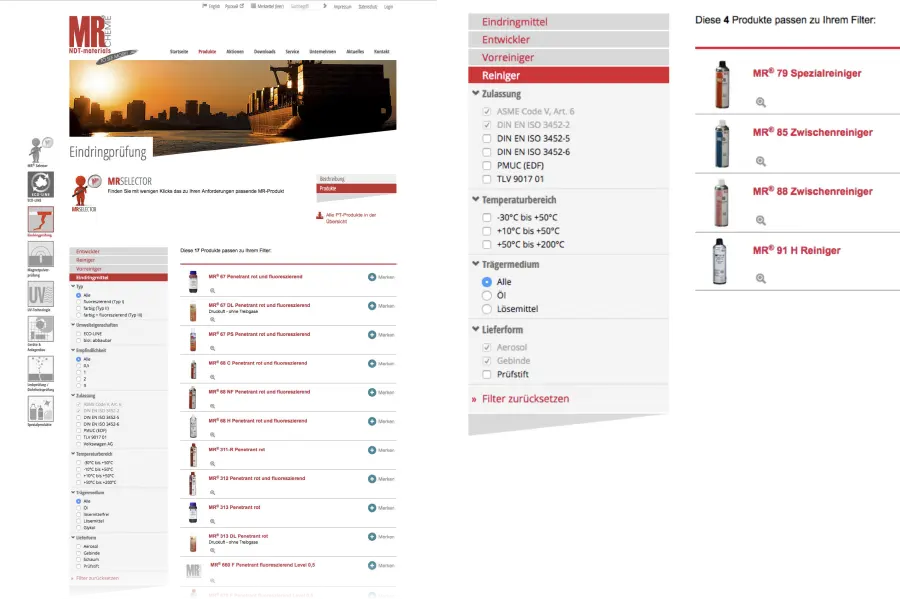Click download icon beside Alle PT-Produkte link
Image resolution: width=900 pixels, height=600 pixels.
click(x=319, y=216)
